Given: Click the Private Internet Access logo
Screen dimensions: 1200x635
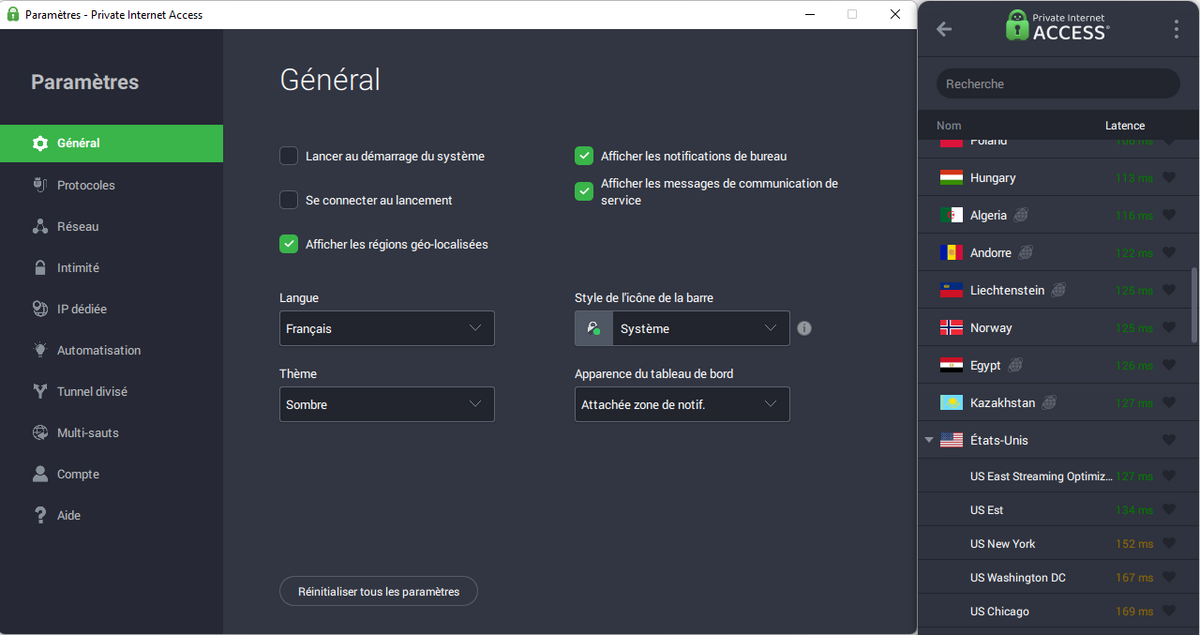Looking at the screenshot, I should 1057,25.
